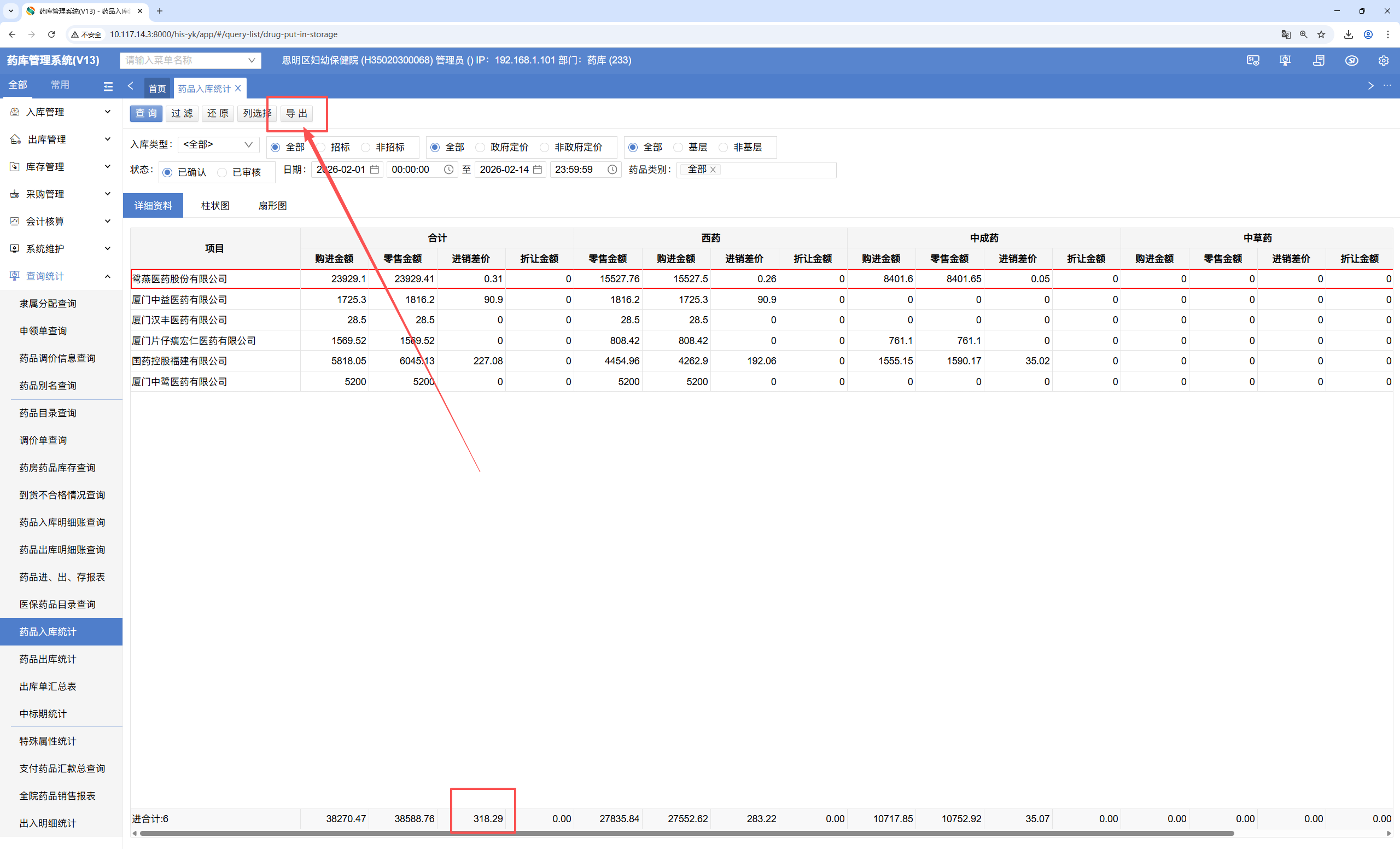1400x849 pixels.
Task: Click the 导出 export button
Action: click(x=296, y=113)
